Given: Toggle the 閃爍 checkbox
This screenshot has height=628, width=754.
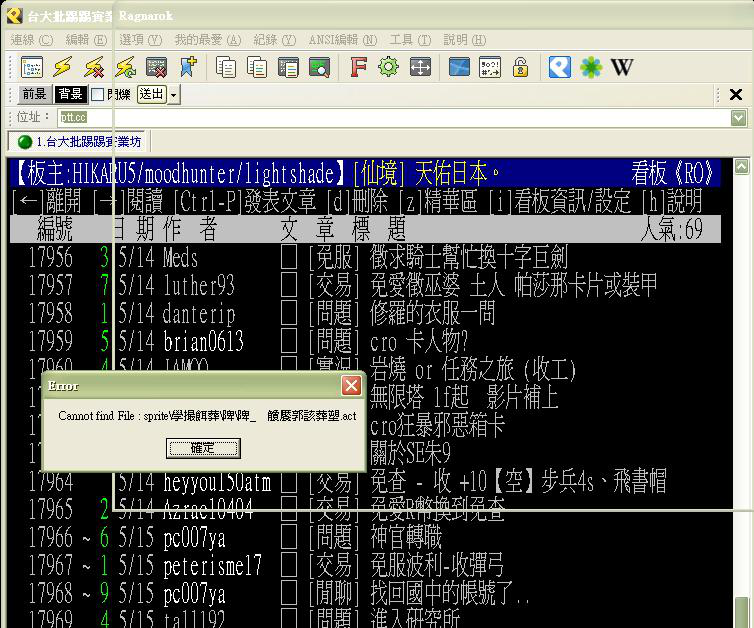Looking at the screenshot, I should coord(98,94).
